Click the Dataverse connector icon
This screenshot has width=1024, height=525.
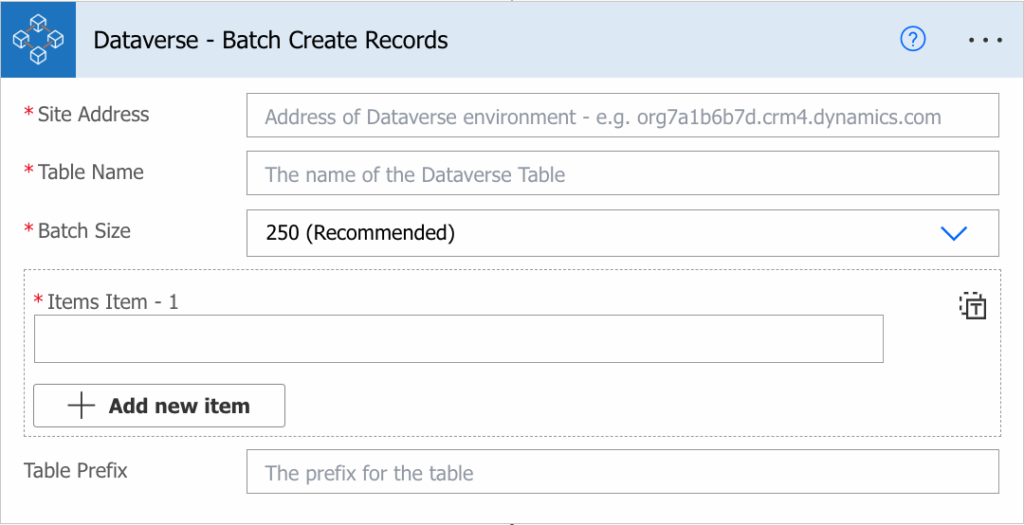coord(38,40)
